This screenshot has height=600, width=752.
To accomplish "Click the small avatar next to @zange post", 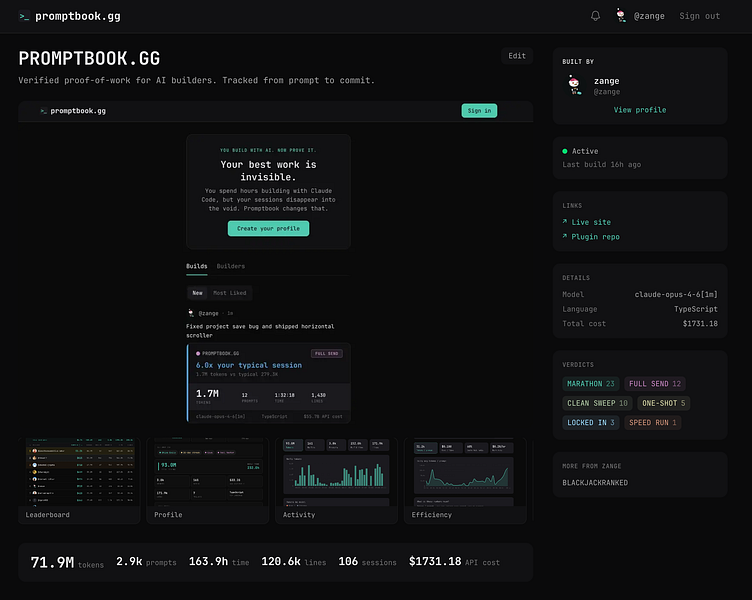I will tap(191, 313).
